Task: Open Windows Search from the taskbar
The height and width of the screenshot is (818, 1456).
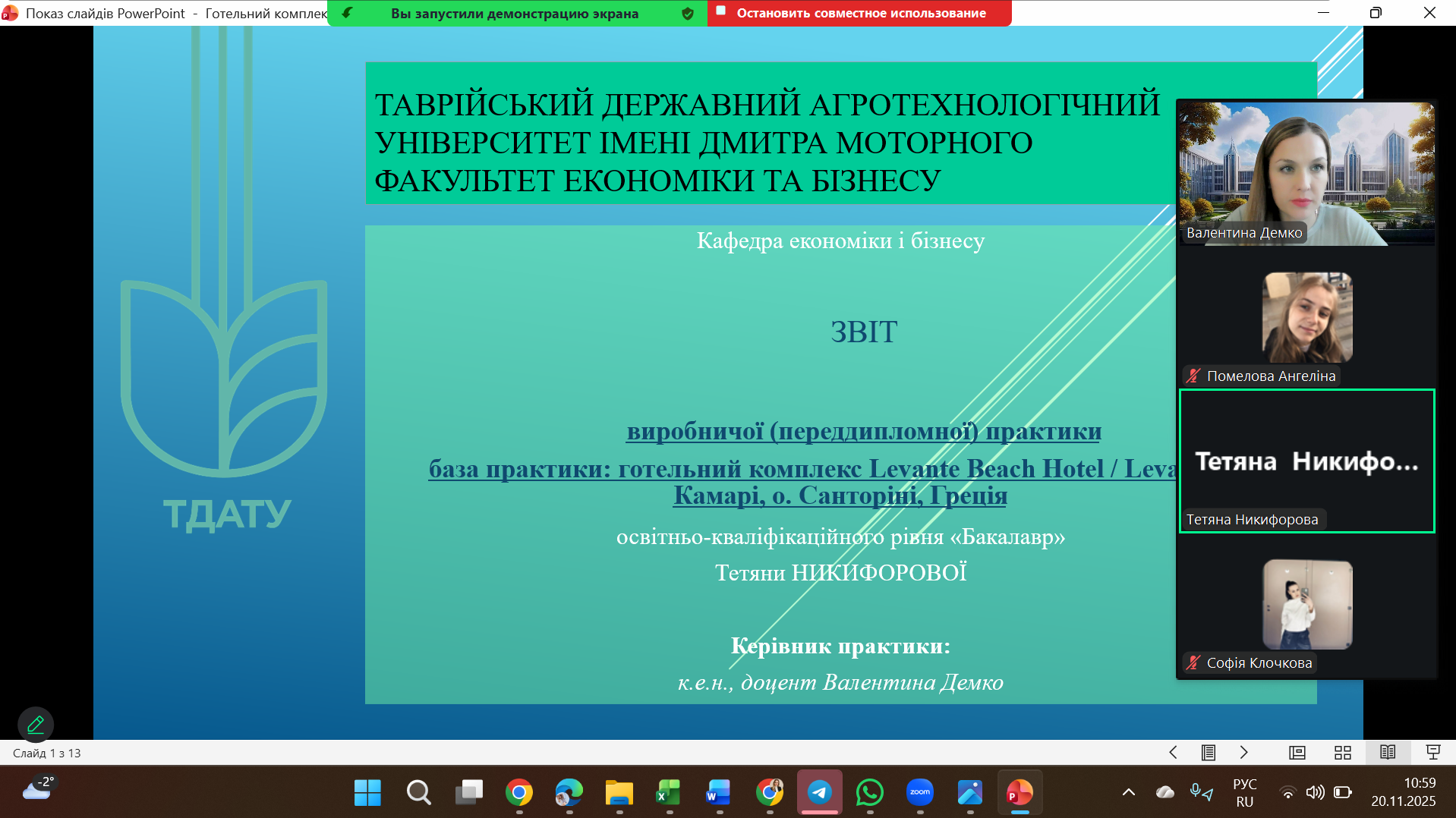Action: [x=418, y=793]
